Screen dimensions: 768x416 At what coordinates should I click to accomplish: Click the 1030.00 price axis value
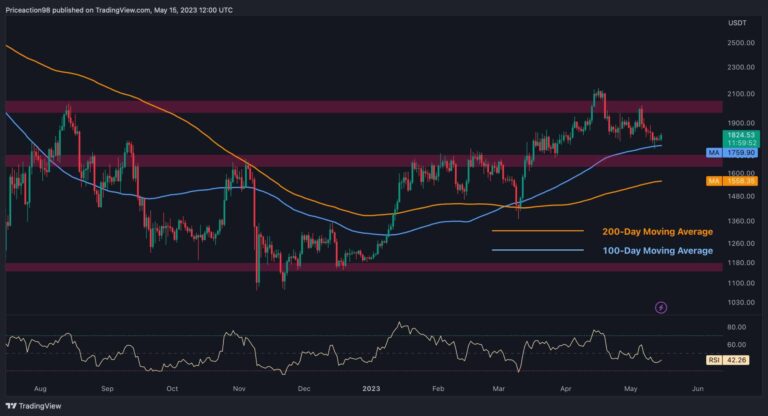[741, 302]
